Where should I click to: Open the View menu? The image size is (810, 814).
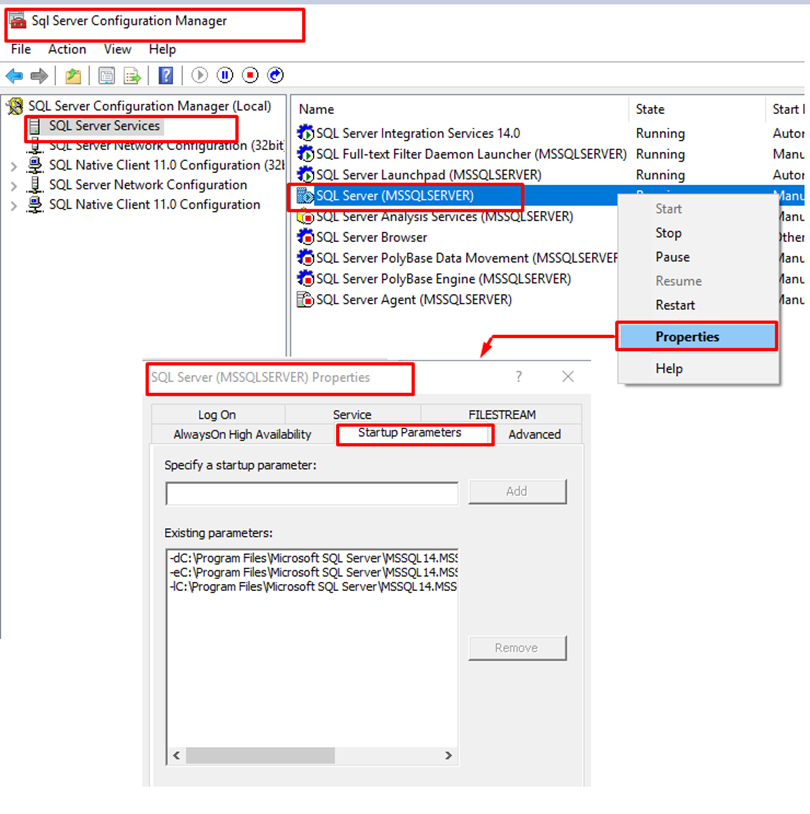117,49
